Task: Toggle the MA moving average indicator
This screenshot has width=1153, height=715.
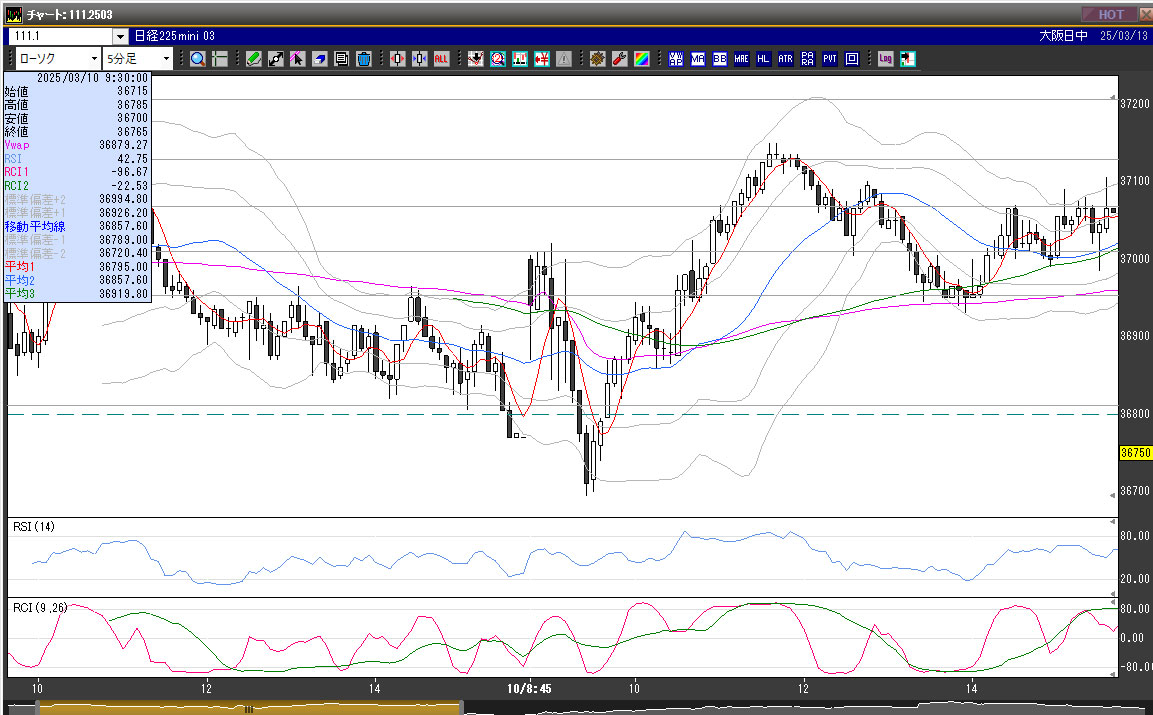Action: tap(698, 59)
